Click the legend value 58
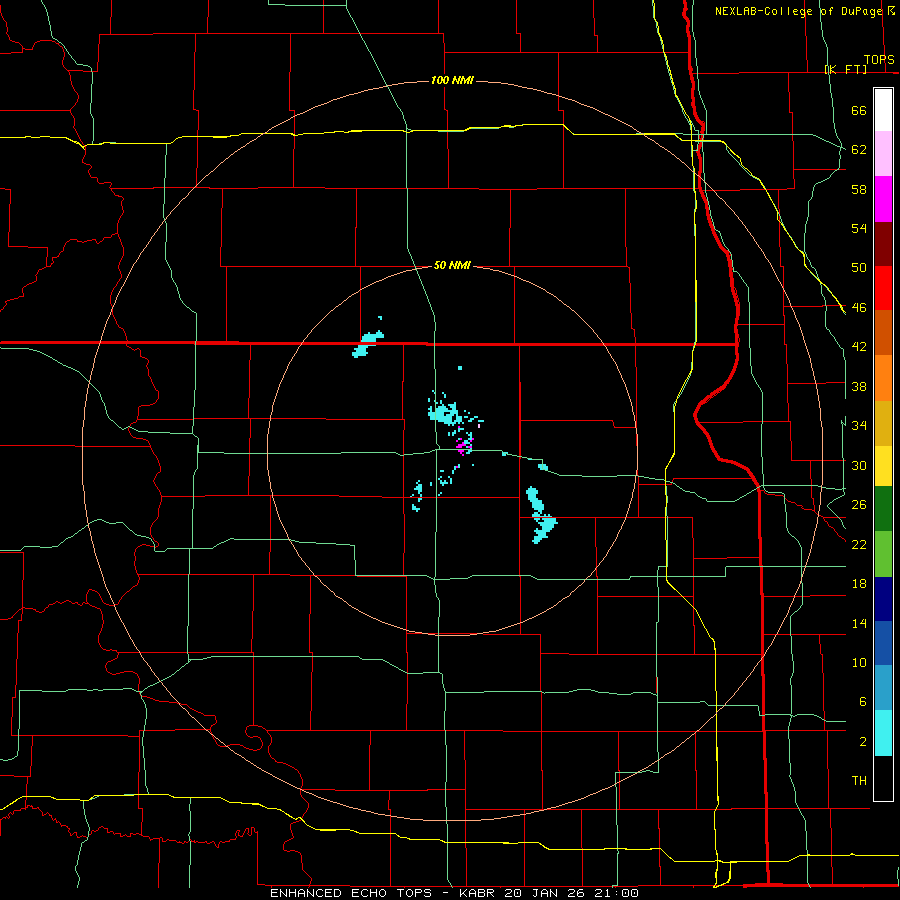Viewport: 900px width, 900px height. pos(859,189)
